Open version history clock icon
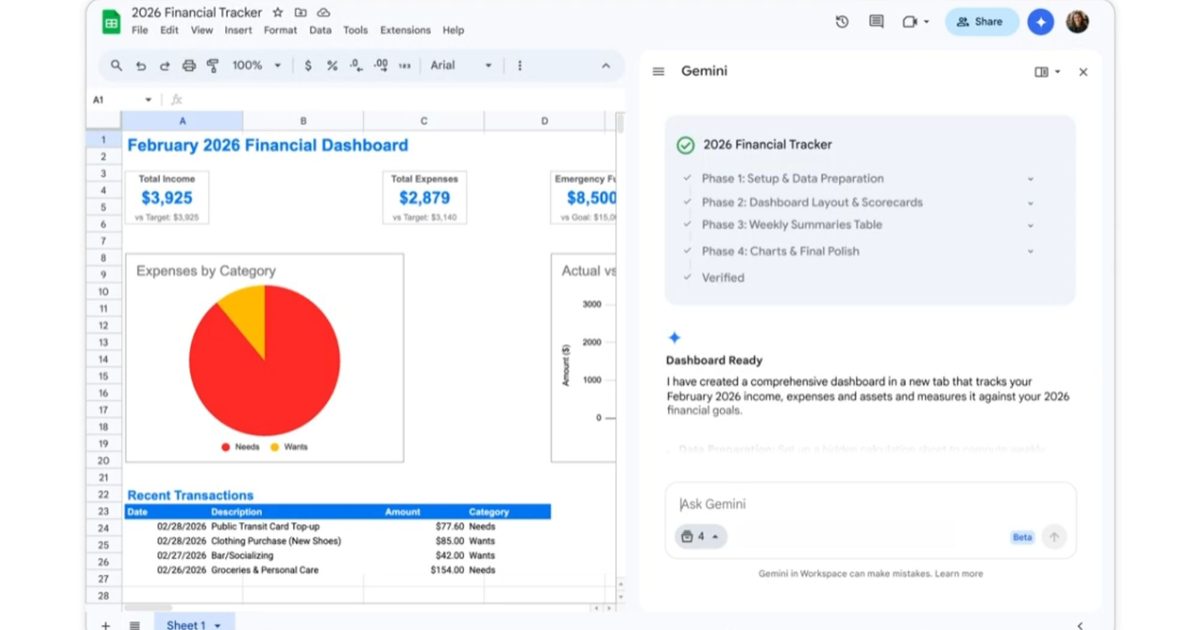 pyautogui.click(x=842, y=21)
